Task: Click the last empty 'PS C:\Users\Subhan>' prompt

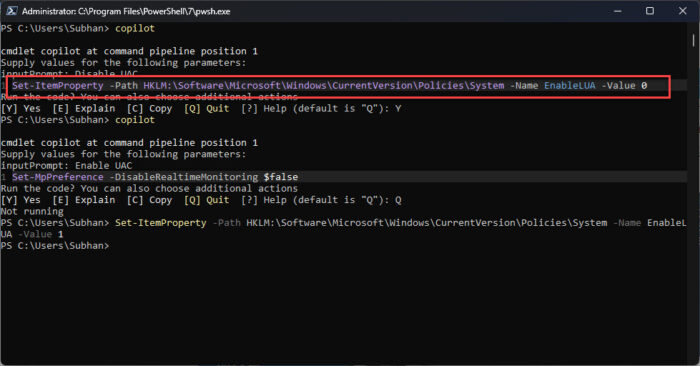Action: click(55, 246)
